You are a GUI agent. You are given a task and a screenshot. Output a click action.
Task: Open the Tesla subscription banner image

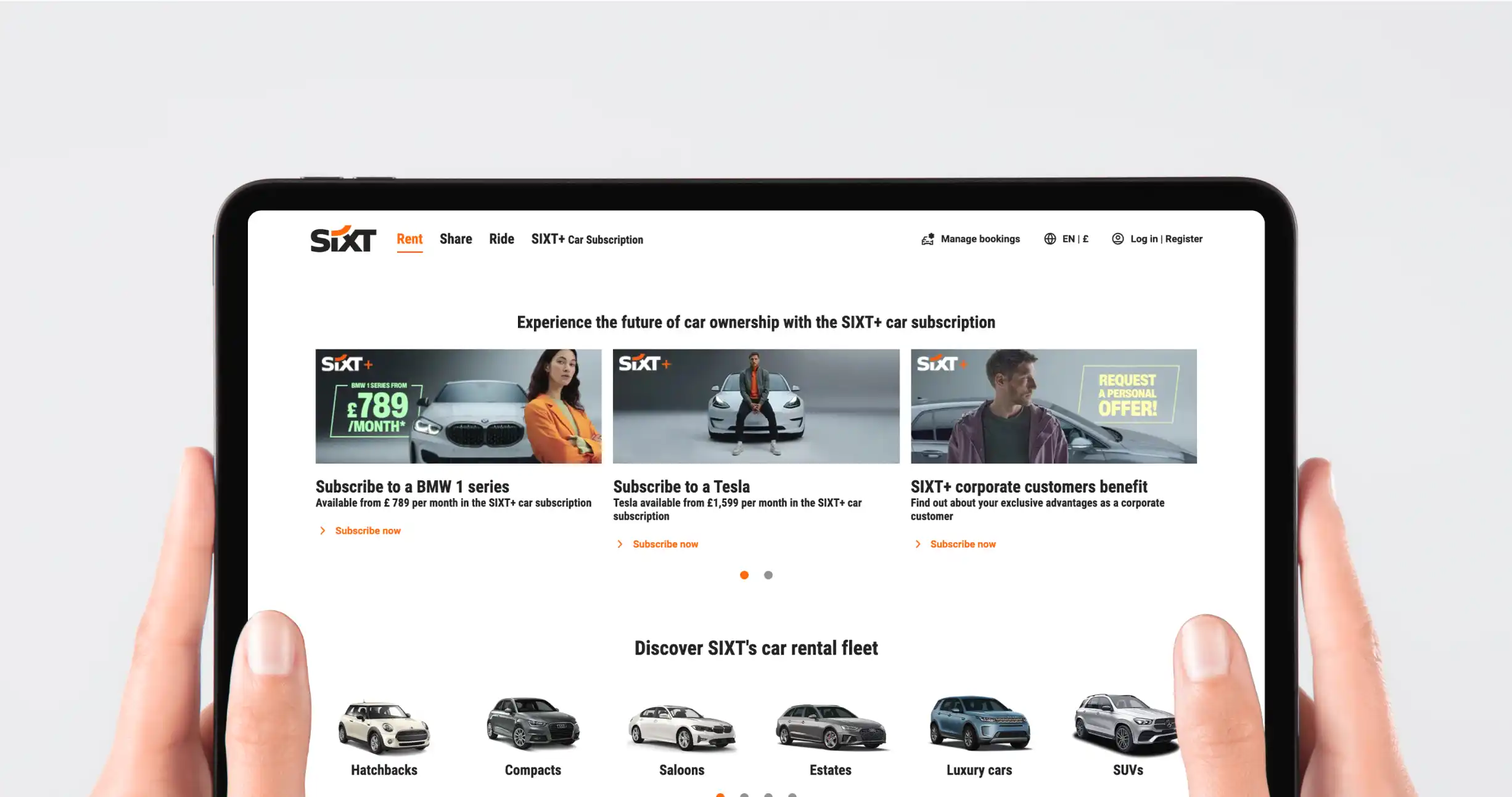coord(756,406)
